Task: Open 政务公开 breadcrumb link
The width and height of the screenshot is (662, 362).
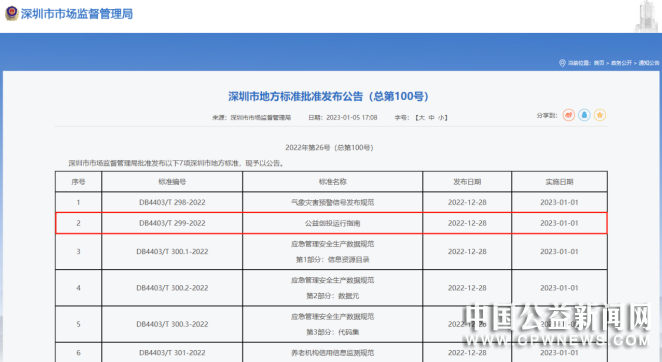Action: point(621,63)
